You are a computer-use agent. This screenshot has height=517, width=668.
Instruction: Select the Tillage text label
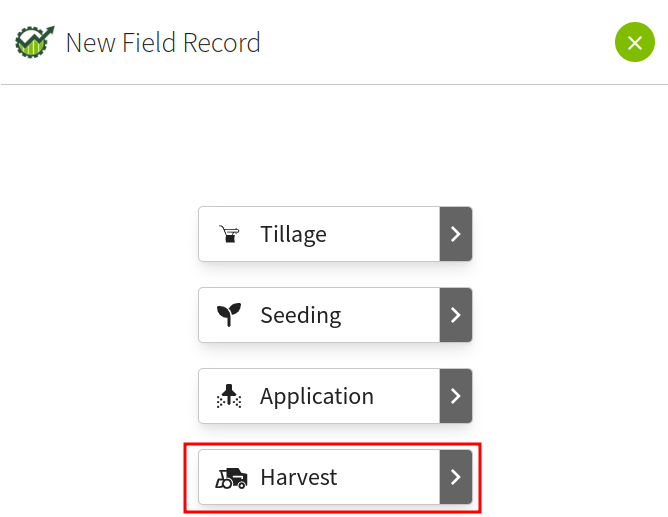293,234
